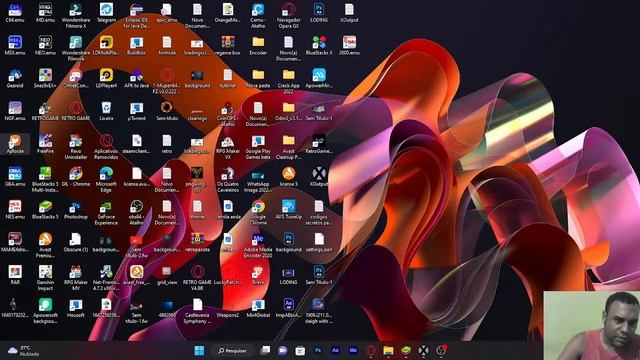This screenshot has width=640, height=360.
Task: Select the RPG Maker MV desktop icon
Action: pyautogui.click(x=76, y=278)
